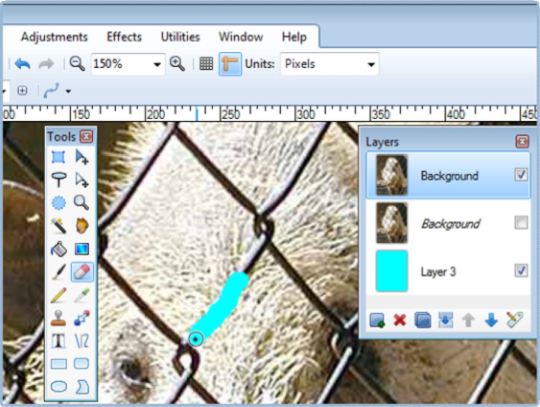
Task: Select the Rounded Rectangle shape tool
Action: click(82, 364)
